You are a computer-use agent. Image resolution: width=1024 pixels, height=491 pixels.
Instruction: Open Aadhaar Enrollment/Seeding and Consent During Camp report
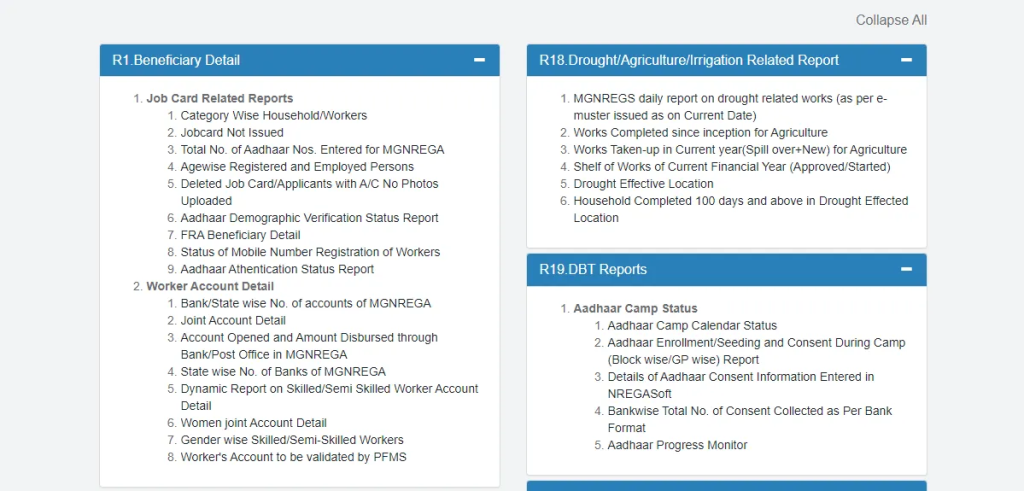pos(756,351)
